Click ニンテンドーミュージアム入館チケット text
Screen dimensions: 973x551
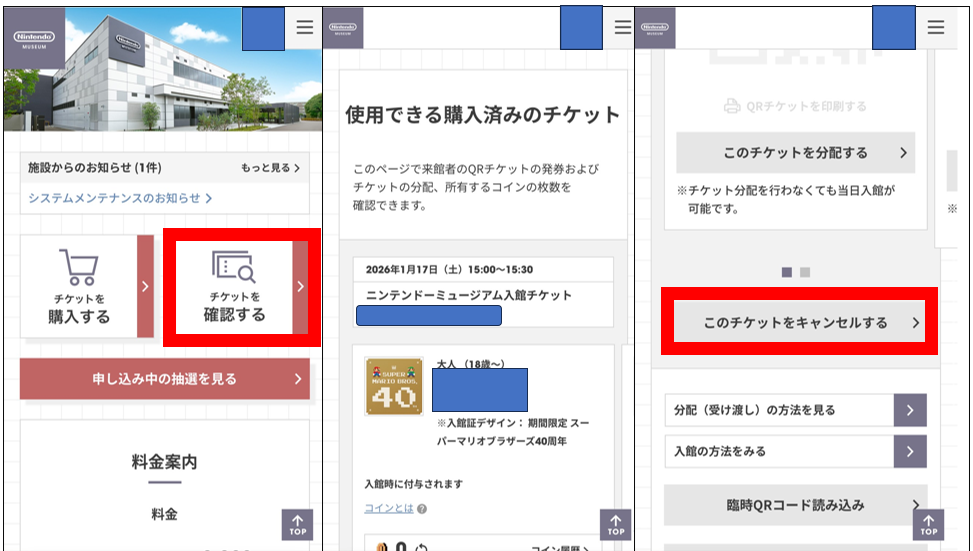pos(469,295)
